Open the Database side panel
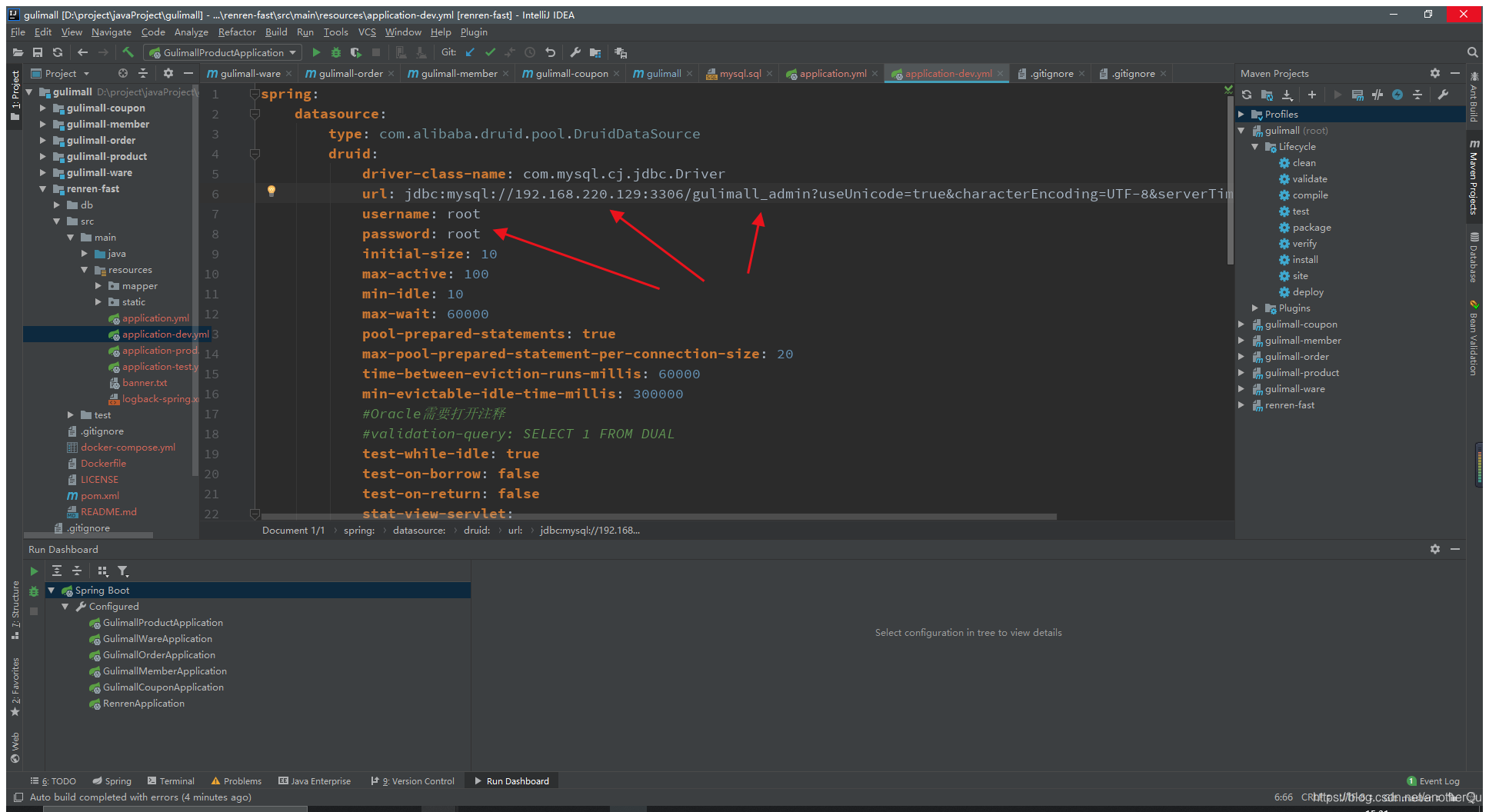1489x812 pixels. tap(1474, 258)
